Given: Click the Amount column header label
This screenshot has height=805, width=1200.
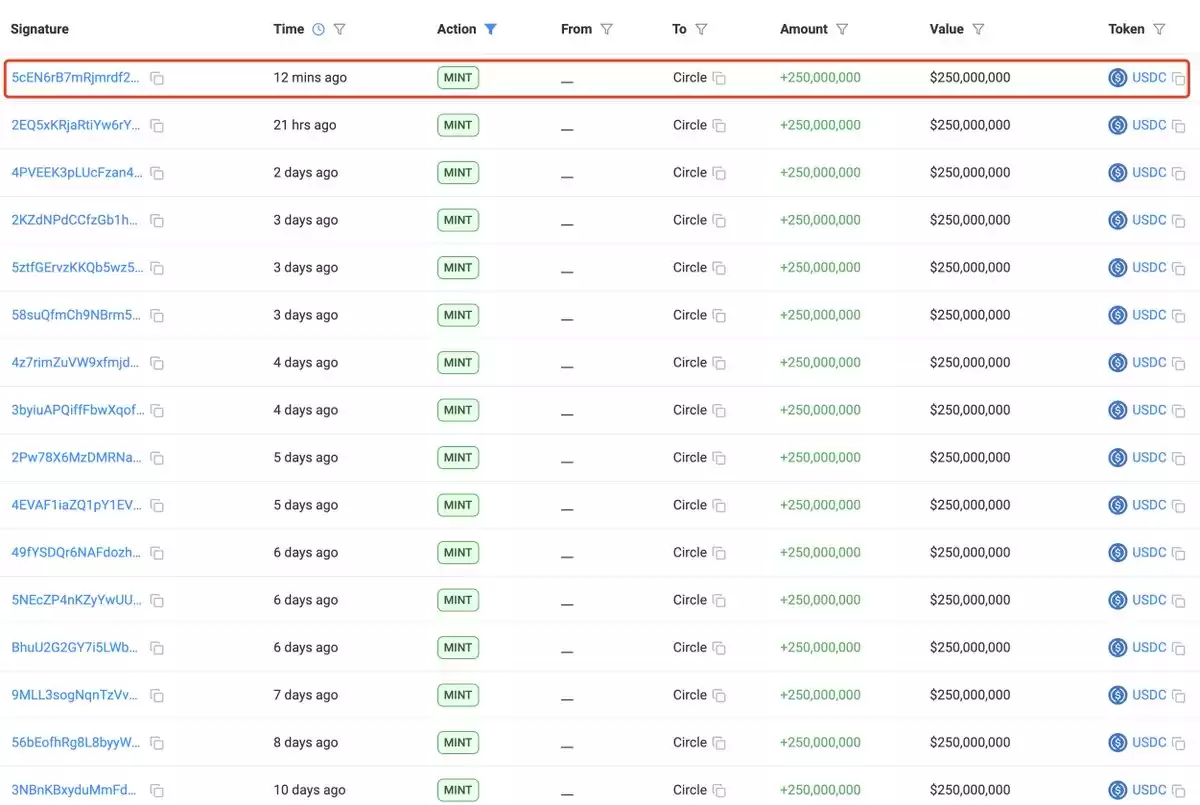Looking at the screenshot, I should 804,29.
